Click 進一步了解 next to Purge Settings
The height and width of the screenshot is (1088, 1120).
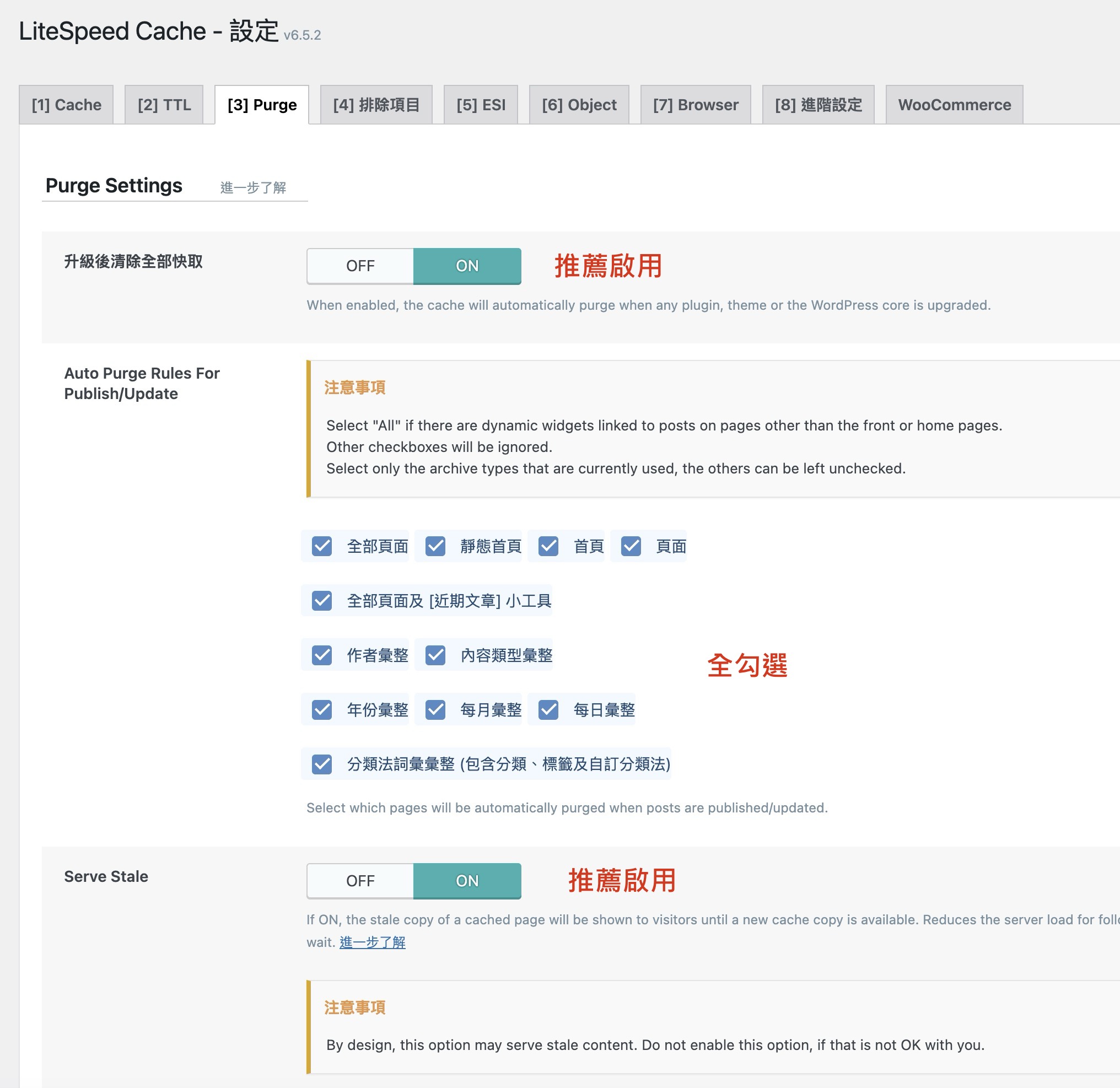pyautogui.click(x=253, y=187)
